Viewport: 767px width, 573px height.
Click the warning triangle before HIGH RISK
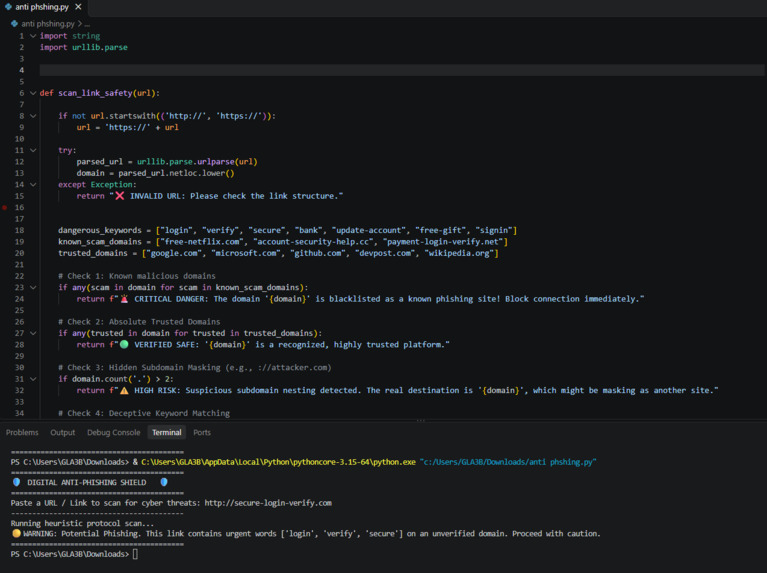tap(124, 390)
